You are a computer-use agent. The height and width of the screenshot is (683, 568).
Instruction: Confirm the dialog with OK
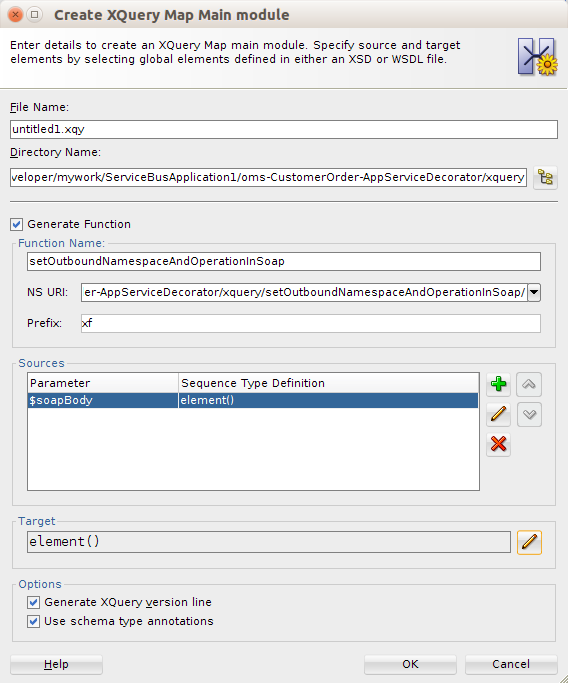click(410, 664)
